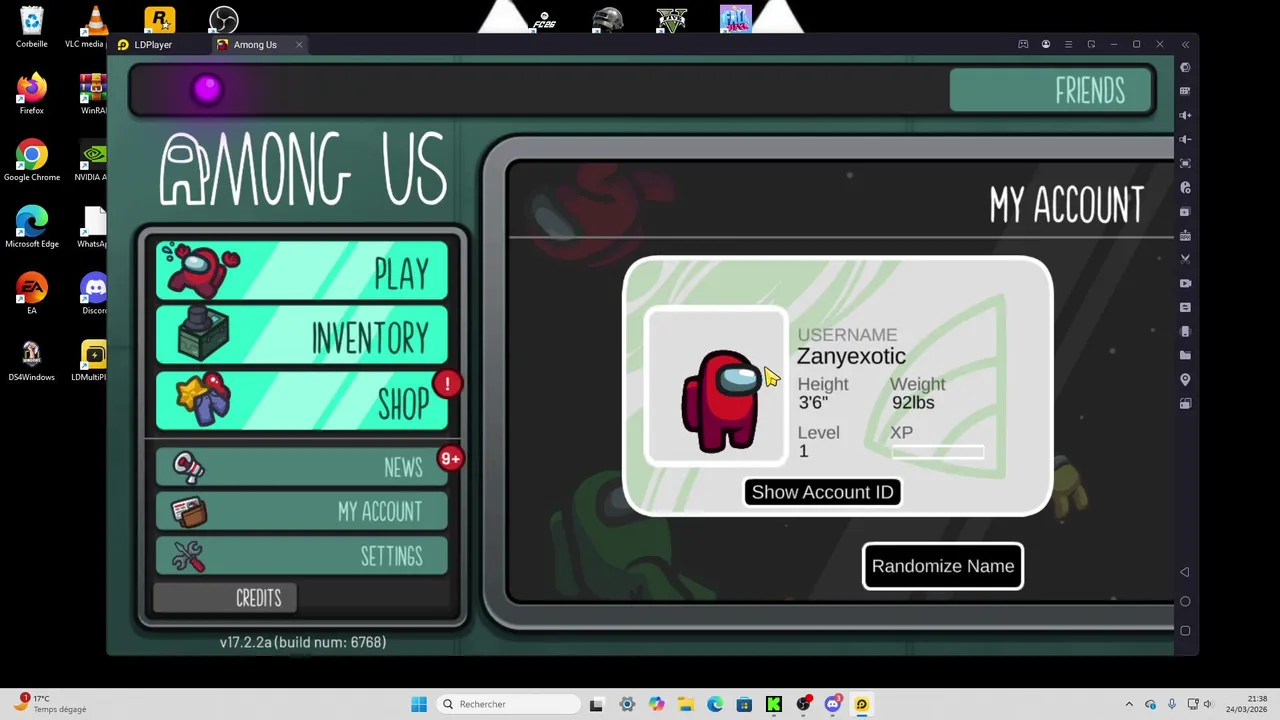Click Android recent apps square button
1280x720 pixels.
pos(1185,631)
